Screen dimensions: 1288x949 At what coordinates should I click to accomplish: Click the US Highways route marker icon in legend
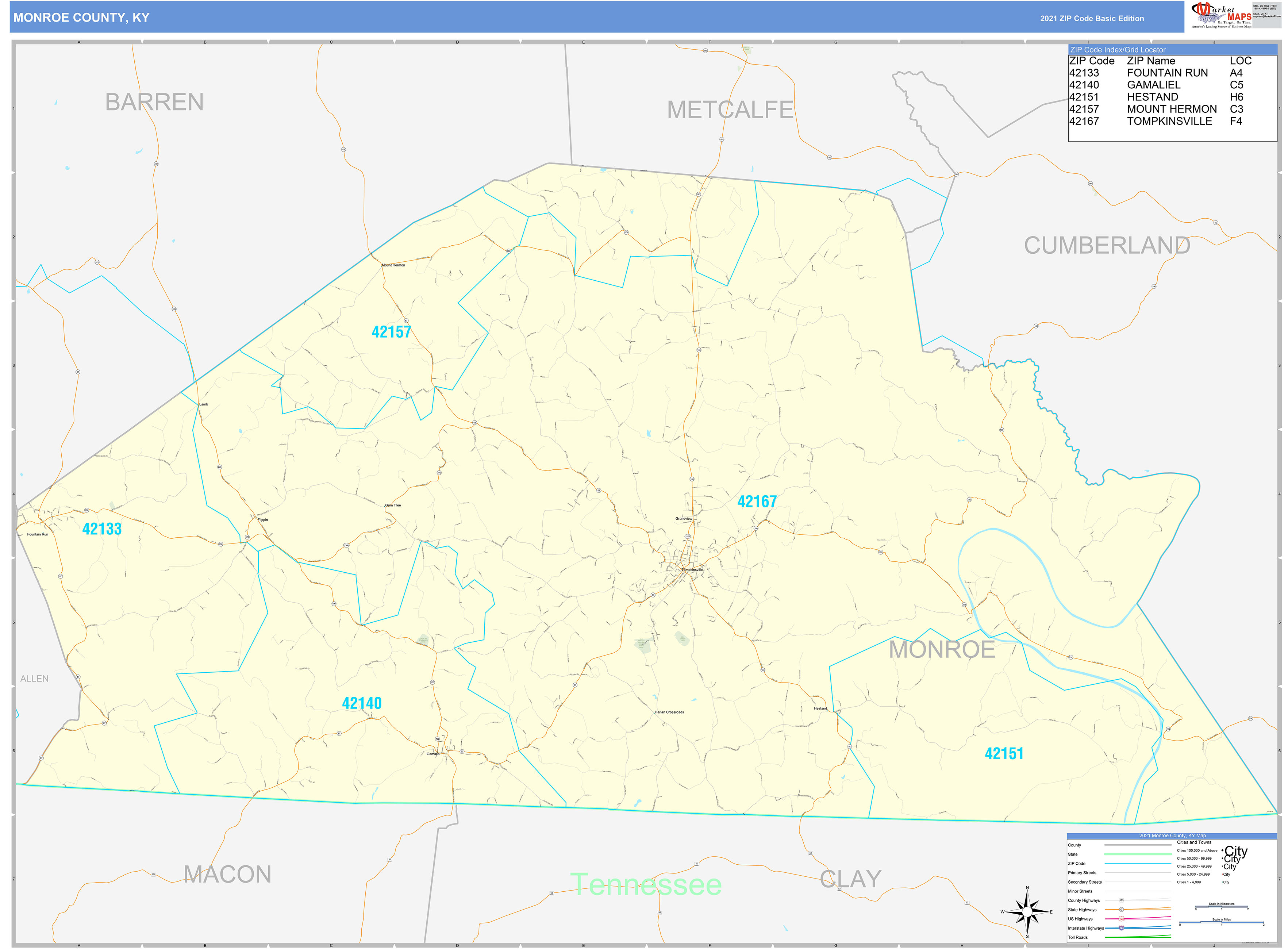[x=1122, y=920]
